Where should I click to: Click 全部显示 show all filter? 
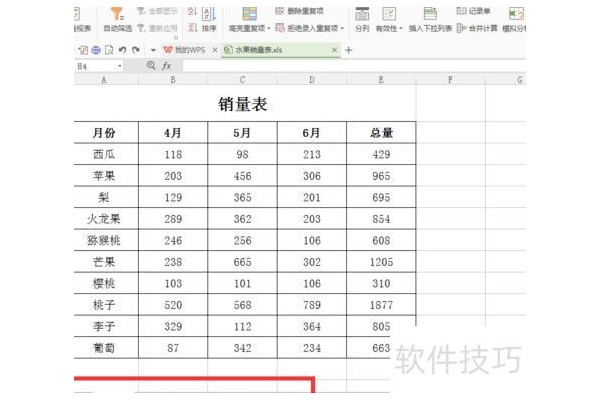pyautogui.click(x=157, y=11)
